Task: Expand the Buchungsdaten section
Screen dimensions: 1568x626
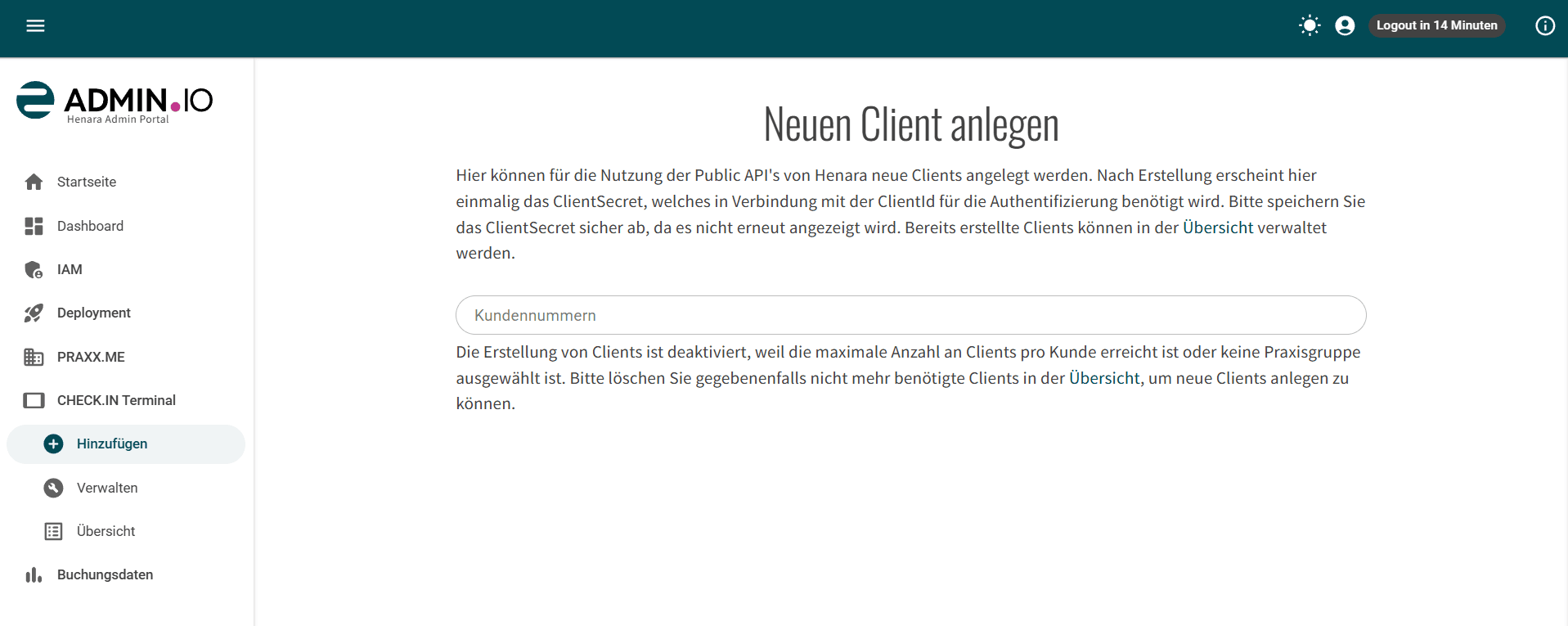Action: (126, 574)
